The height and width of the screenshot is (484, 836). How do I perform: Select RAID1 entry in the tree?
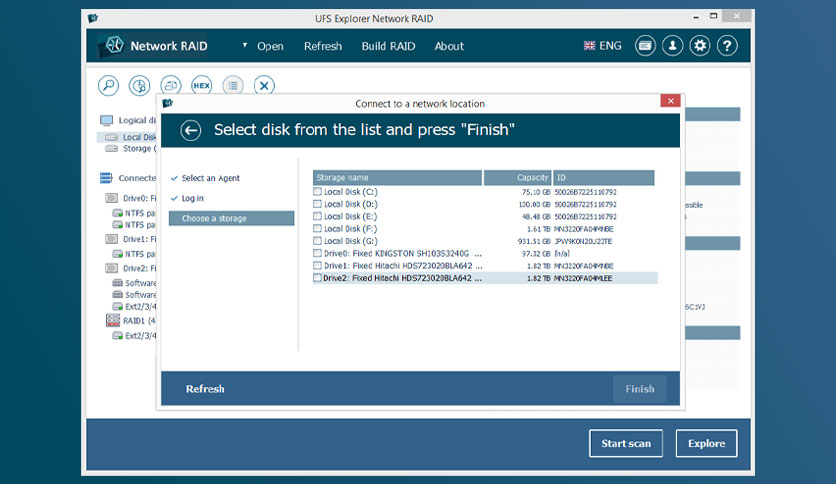(x=139, y=320)
